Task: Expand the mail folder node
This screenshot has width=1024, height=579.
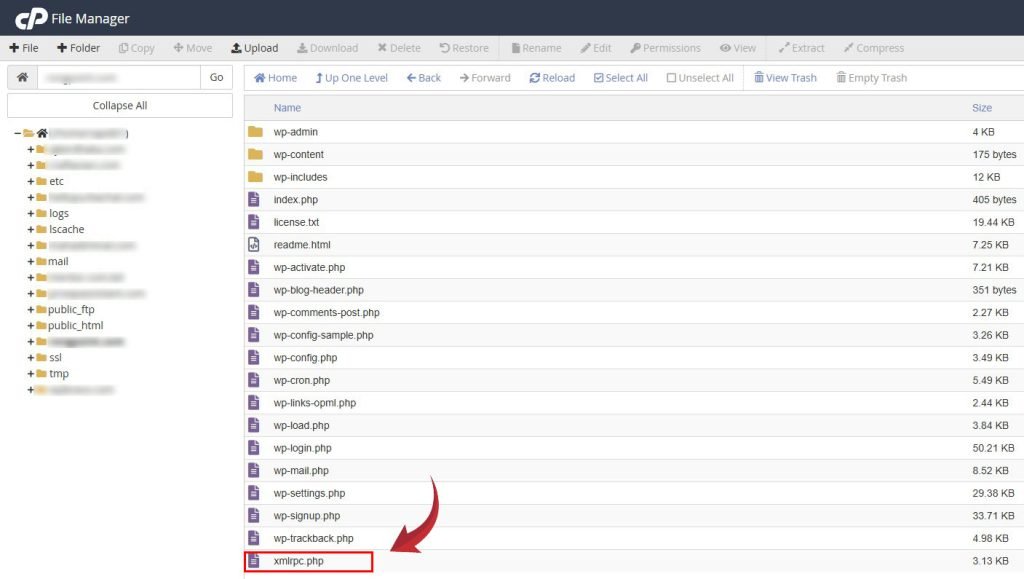Action: 31,262
